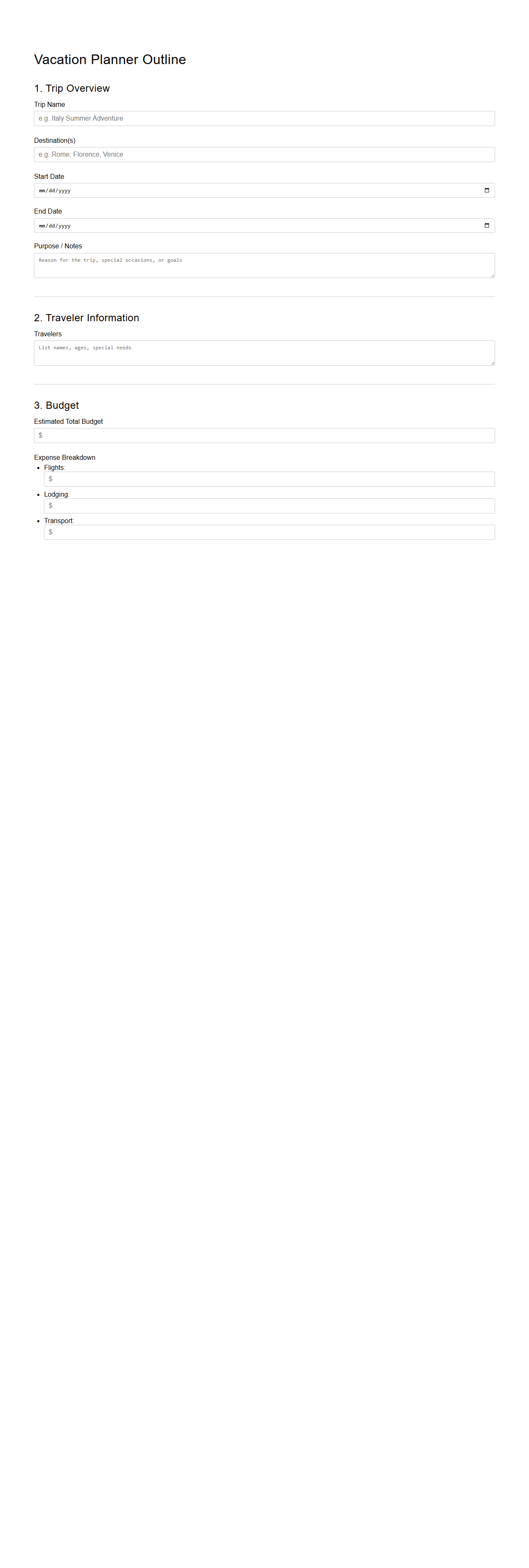The height and width of the screenshot is (1568, 529).
Task: Click the Lodging expense amount field
Action: 269,506
